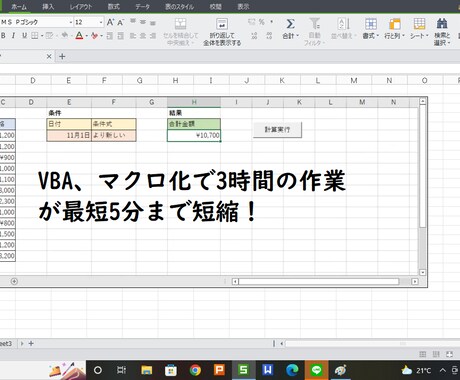Screen dimensions: 460x380
Task: Expand the font color dropdown arrow
Action: click(87, 36)
